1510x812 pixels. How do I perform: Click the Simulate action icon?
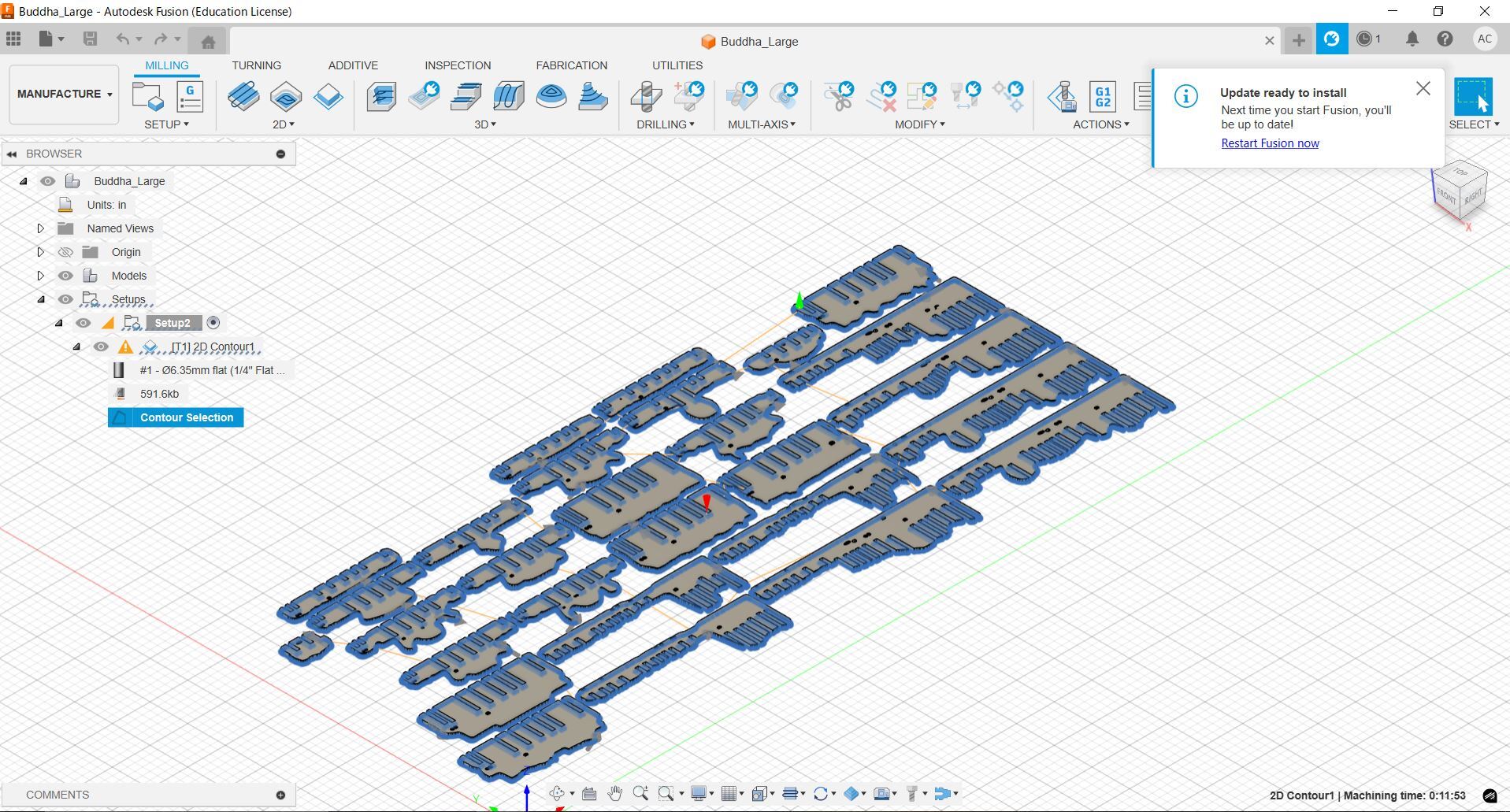click(1062, 96)
